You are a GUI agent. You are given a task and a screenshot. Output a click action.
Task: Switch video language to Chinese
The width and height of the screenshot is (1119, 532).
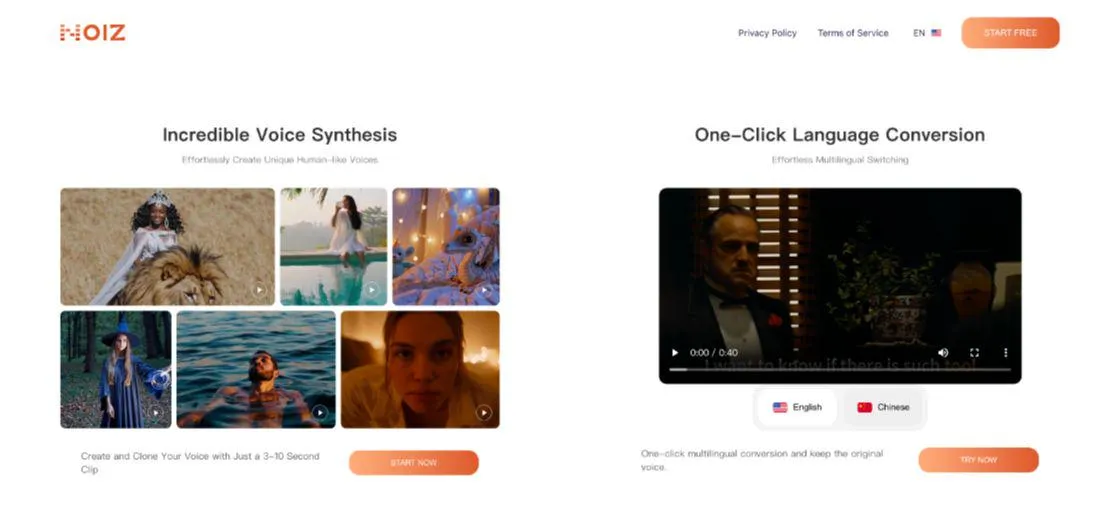click(883, 407)
